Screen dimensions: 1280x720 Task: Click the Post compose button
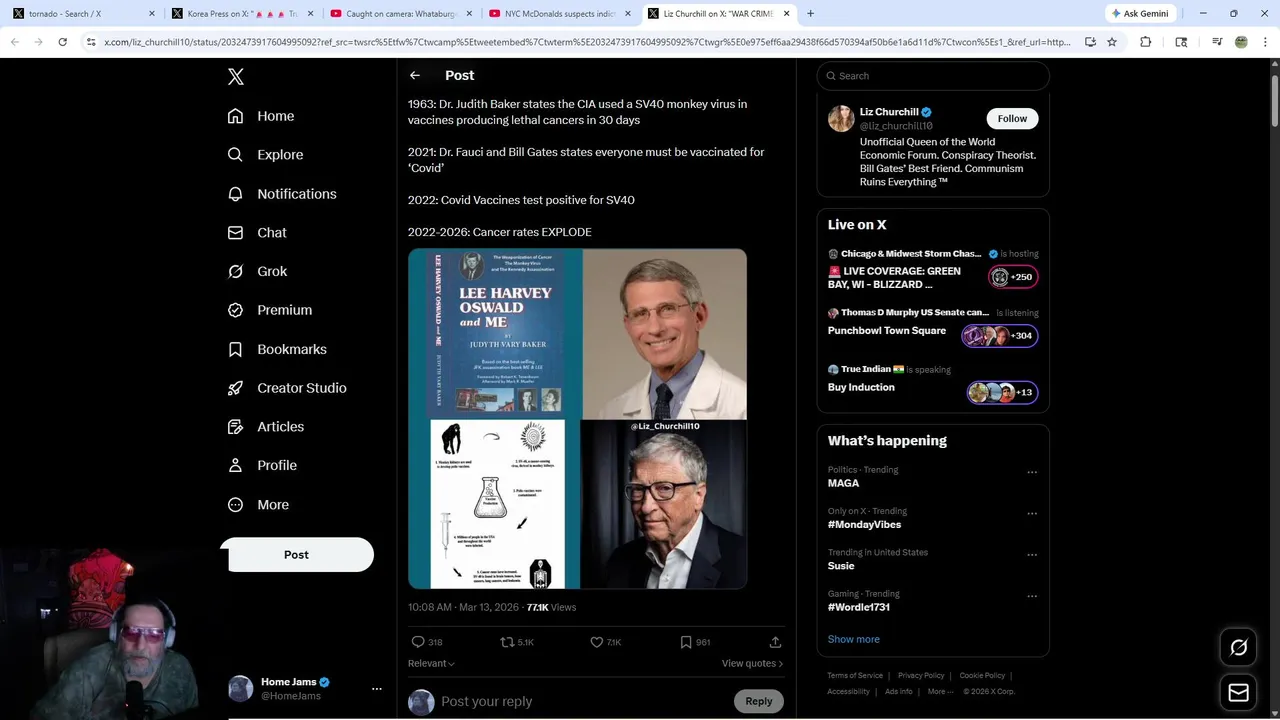coord(297,555)
